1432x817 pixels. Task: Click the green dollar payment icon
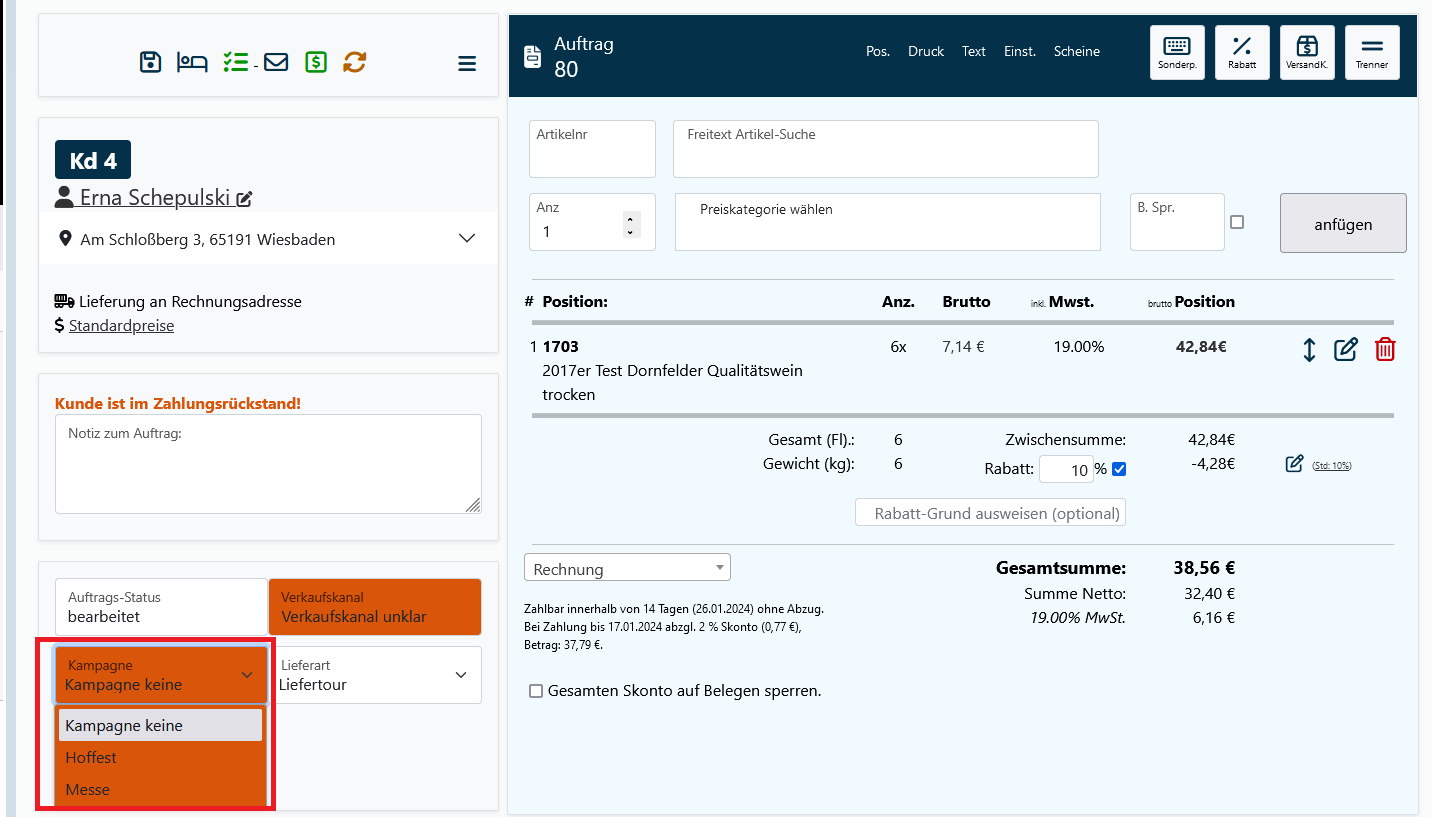click(x=316, y=62)
